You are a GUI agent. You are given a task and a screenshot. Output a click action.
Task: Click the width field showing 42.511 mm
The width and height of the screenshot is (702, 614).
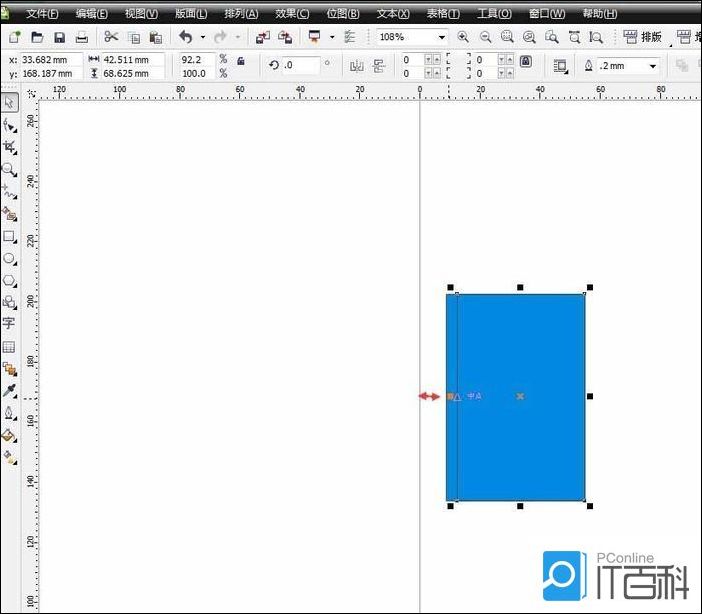[133, 60]
